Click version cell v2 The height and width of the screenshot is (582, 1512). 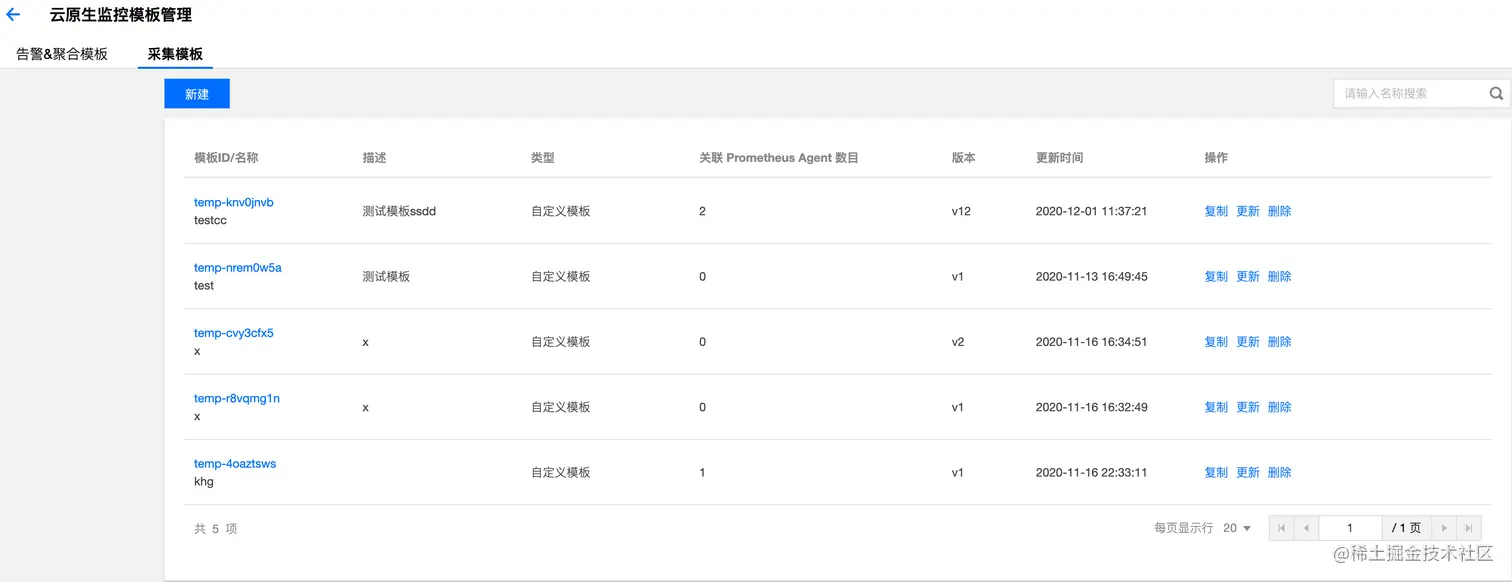pos(958,342)
